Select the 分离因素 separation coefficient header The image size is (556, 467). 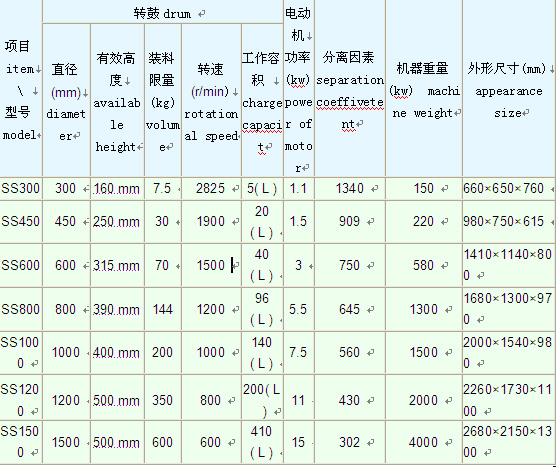click(x=350, y=90)
